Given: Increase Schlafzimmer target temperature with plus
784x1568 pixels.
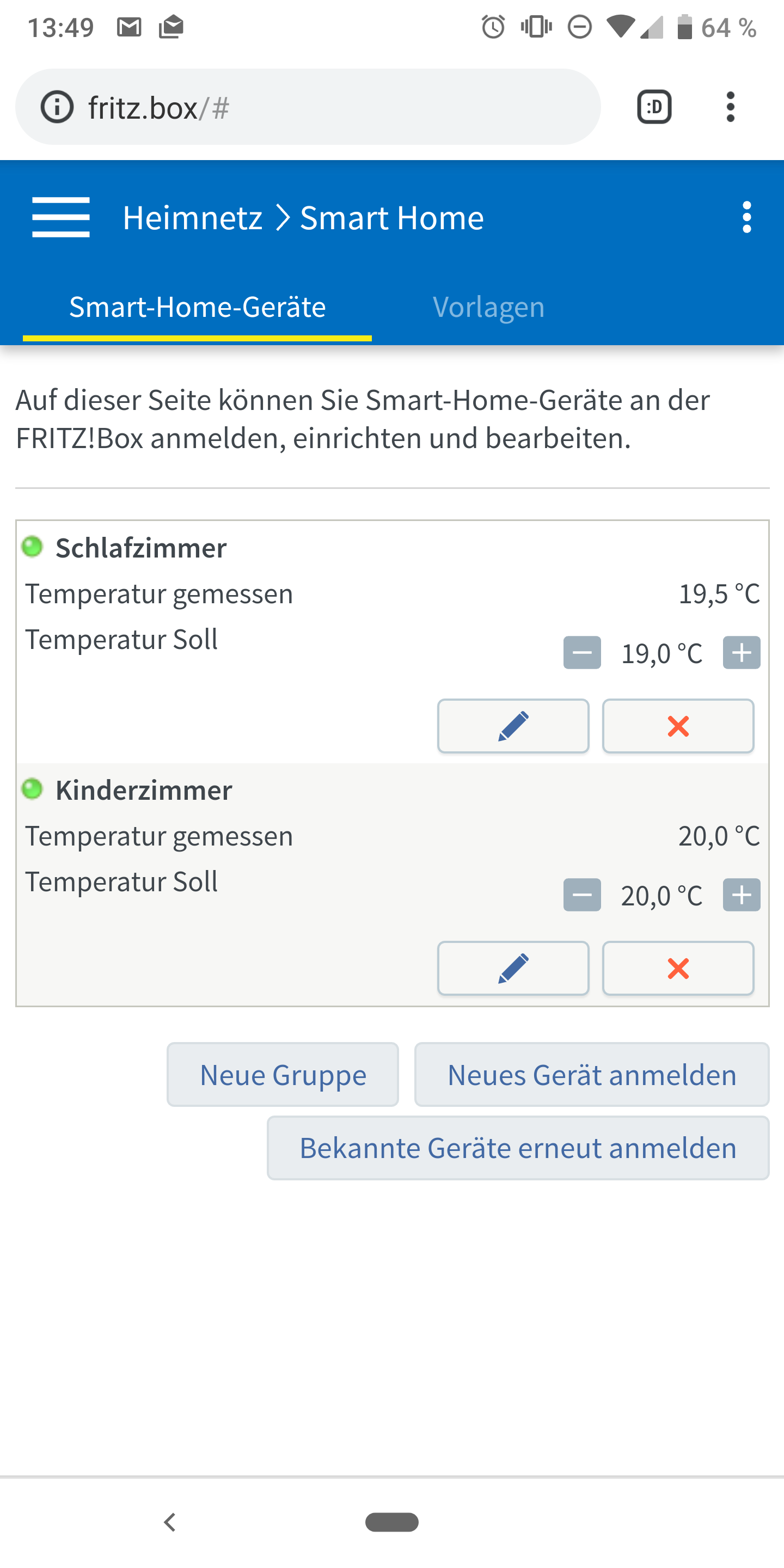Looking at the screenshot, I should pos(742,653).
